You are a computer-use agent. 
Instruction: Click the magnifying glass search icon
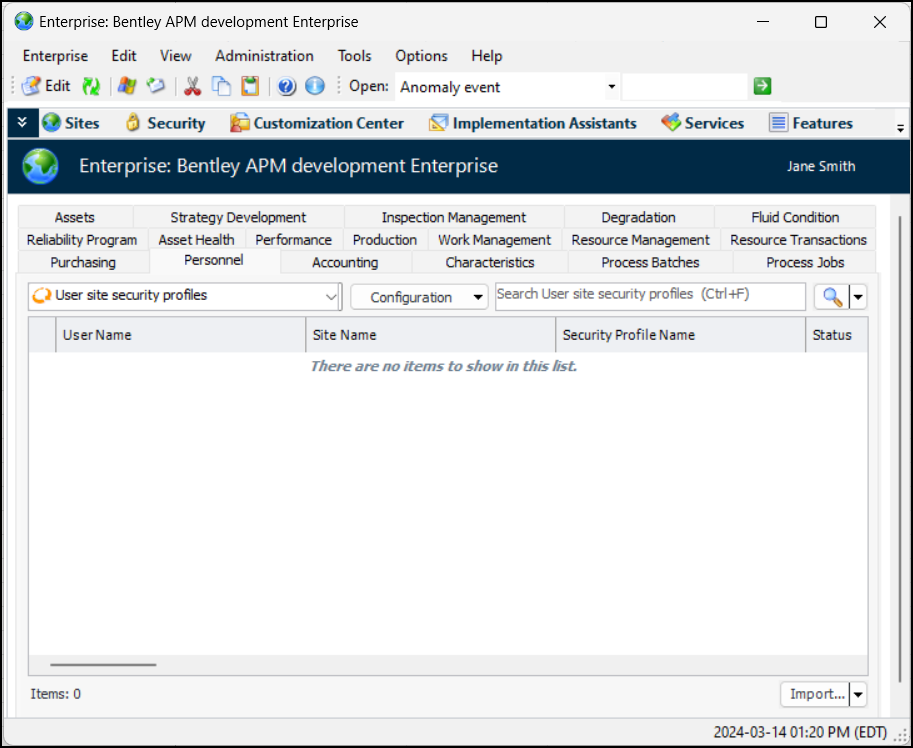pyautogui.click(x=832, y=297)
